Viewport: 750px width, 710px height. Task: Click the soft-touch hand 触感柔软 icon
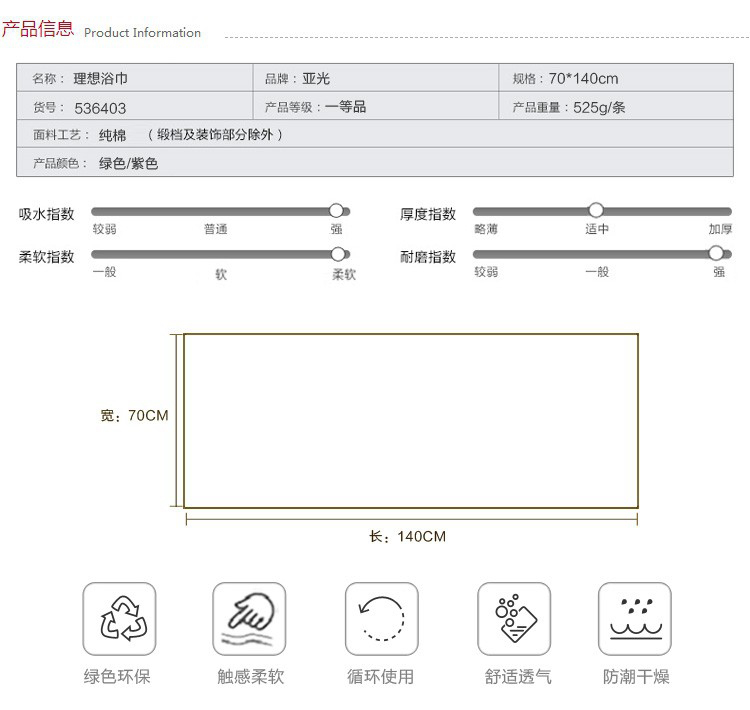pos(249,619)
